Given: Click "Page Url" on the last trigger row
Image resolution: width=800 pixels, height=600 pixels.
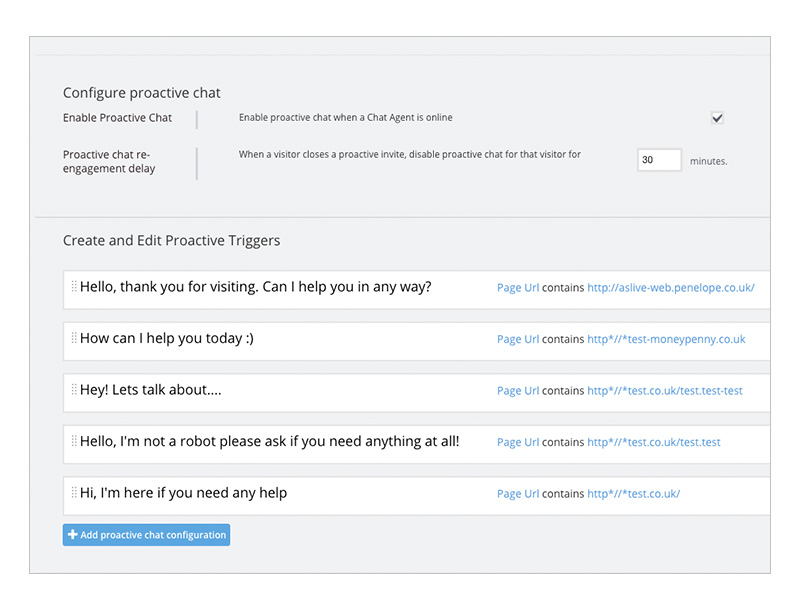Looking at the screenshot, I should [x=517, y=493].
